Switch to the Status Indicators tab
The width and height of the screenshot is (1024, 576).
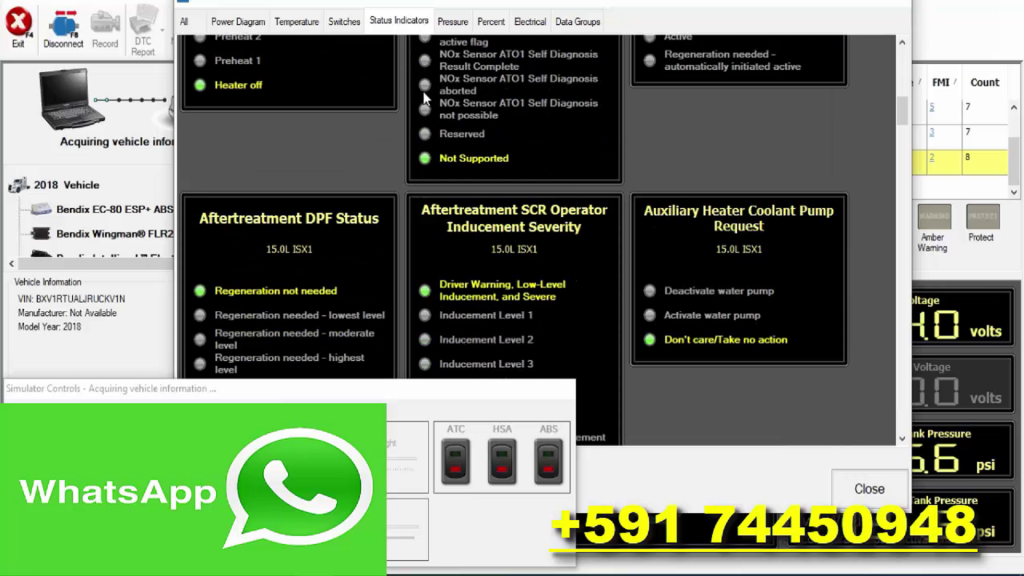pyautogui.click(x=399, y=20)
